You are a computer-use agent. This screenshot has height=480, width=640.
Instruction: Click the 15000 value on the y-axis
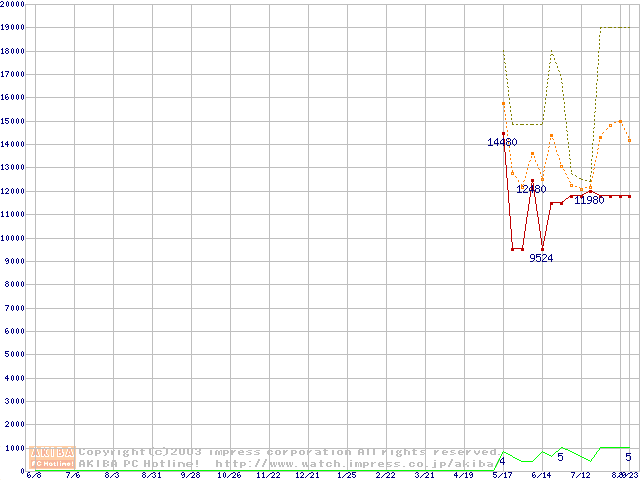13,121
